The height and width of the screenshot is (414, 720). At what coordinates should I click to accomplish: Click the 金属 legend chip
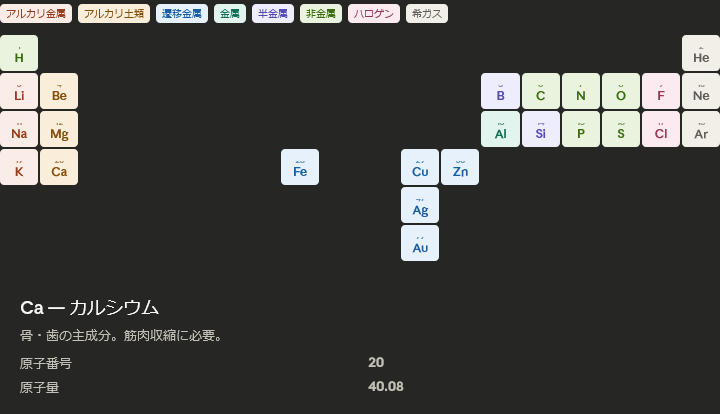click(x=230, y=14)
